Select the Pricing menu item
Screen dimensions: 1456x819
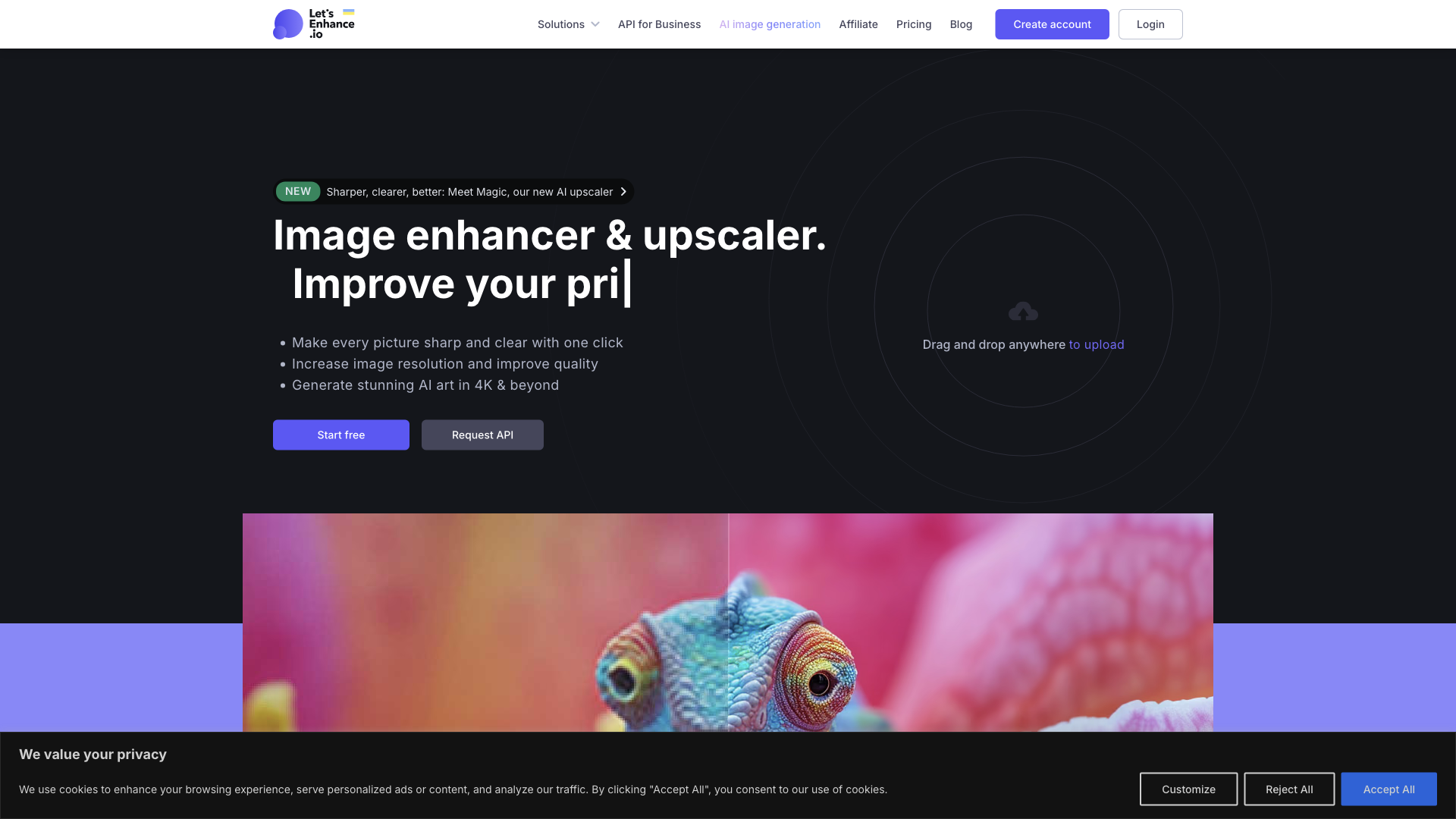tap(914, 24)
